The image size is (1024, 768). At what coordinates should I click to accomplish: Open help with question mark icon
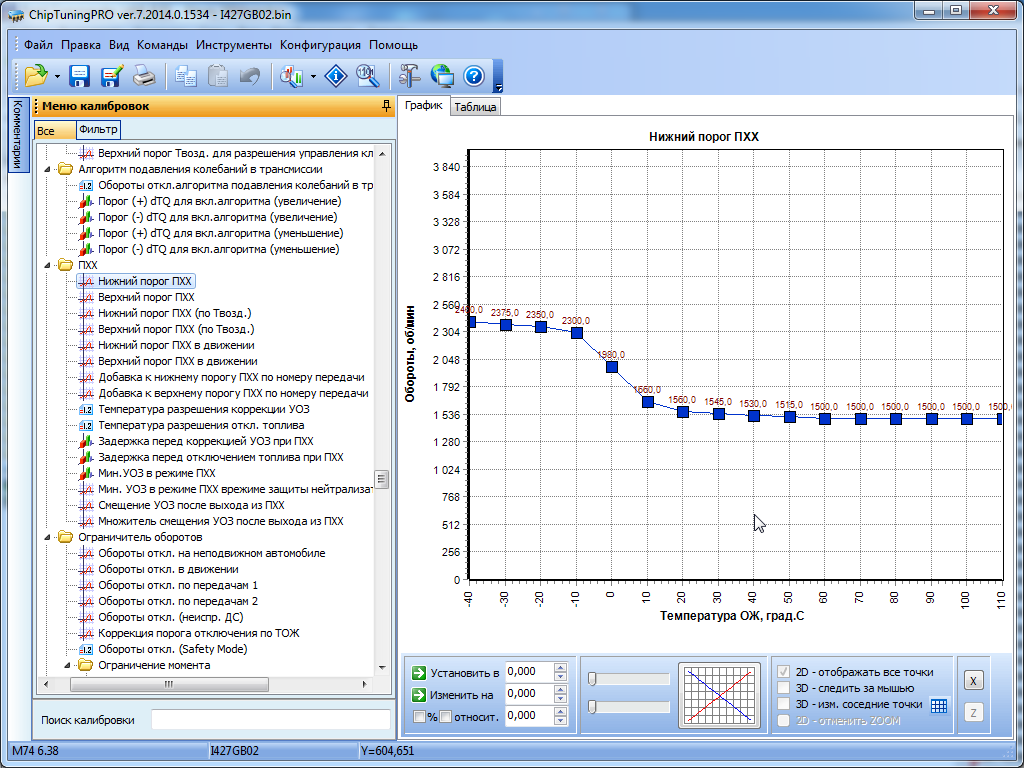[x=473, y=76]
